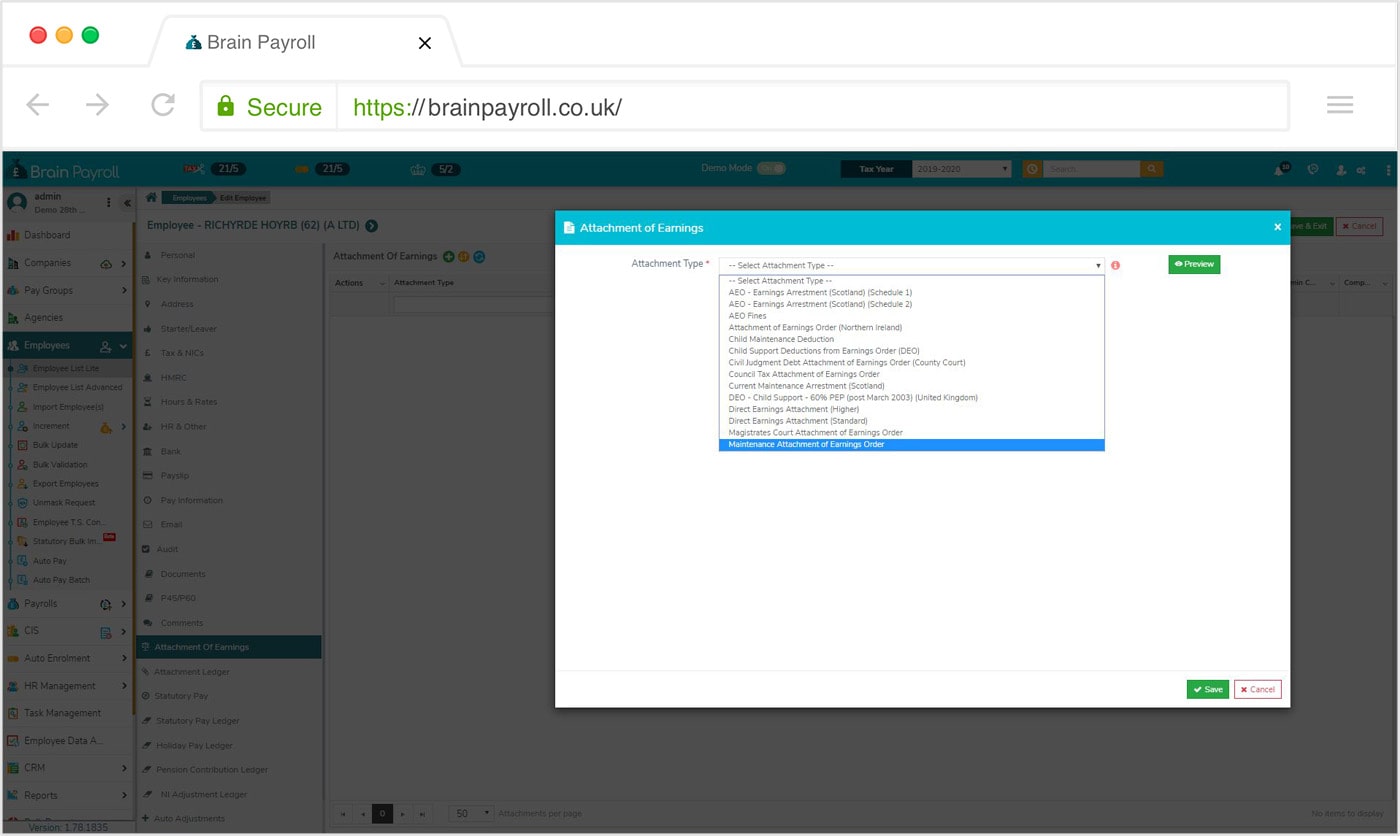
Task: Select Child Maintenance Deduction option
Action: [x=911, y=339]
